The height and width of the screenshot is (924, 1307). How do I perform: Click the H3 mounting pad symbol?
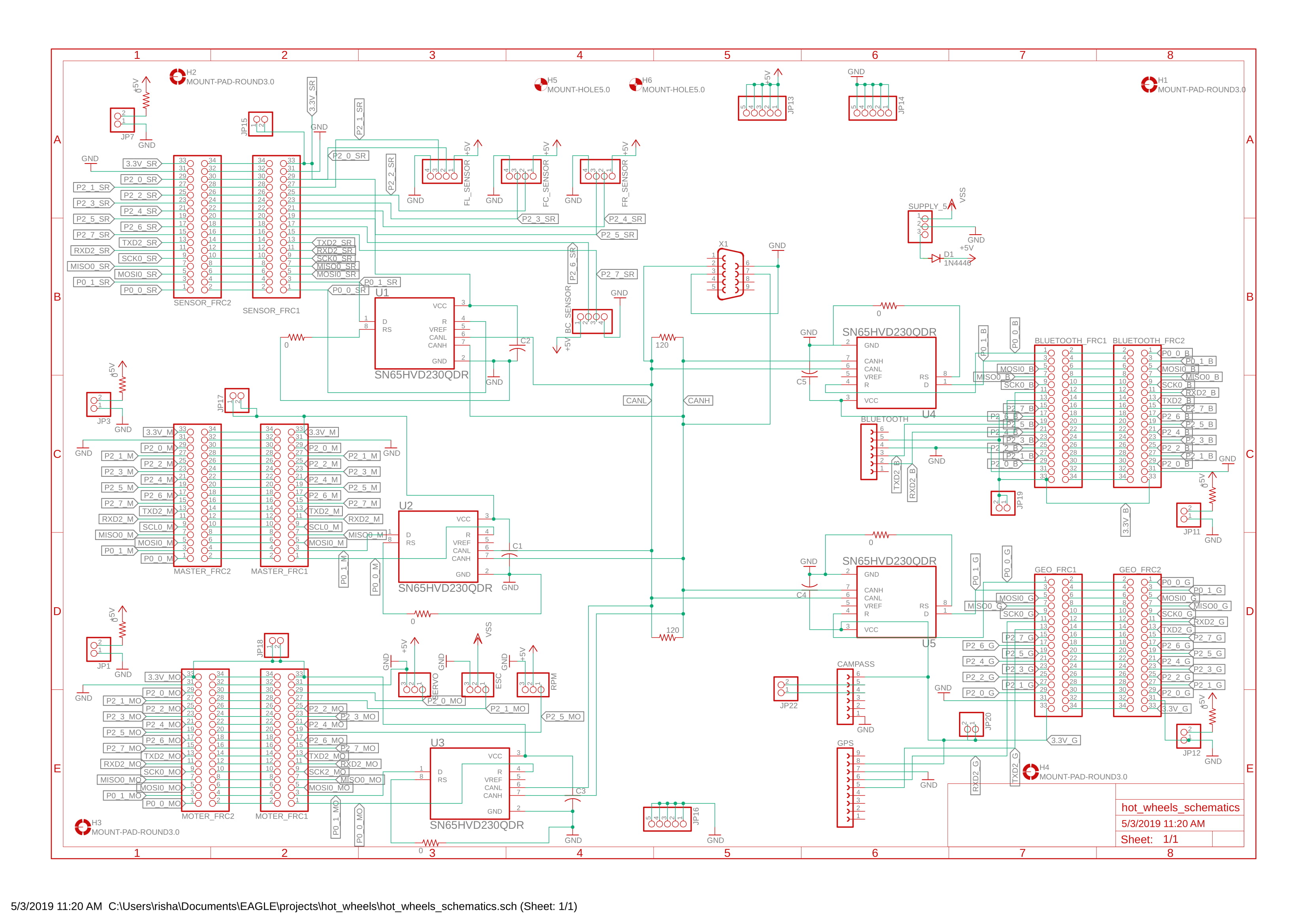point(83,827)
